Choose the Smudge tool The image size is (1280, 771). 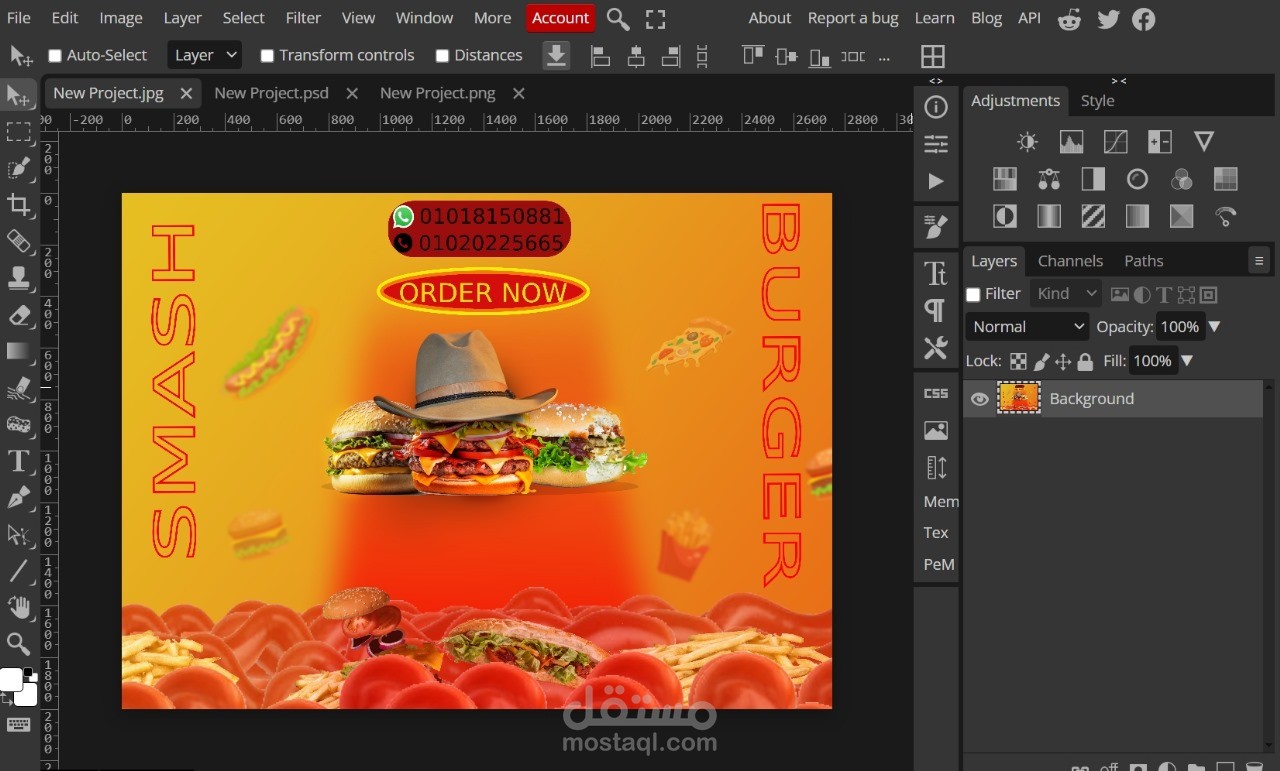click(x=18, y=388)
